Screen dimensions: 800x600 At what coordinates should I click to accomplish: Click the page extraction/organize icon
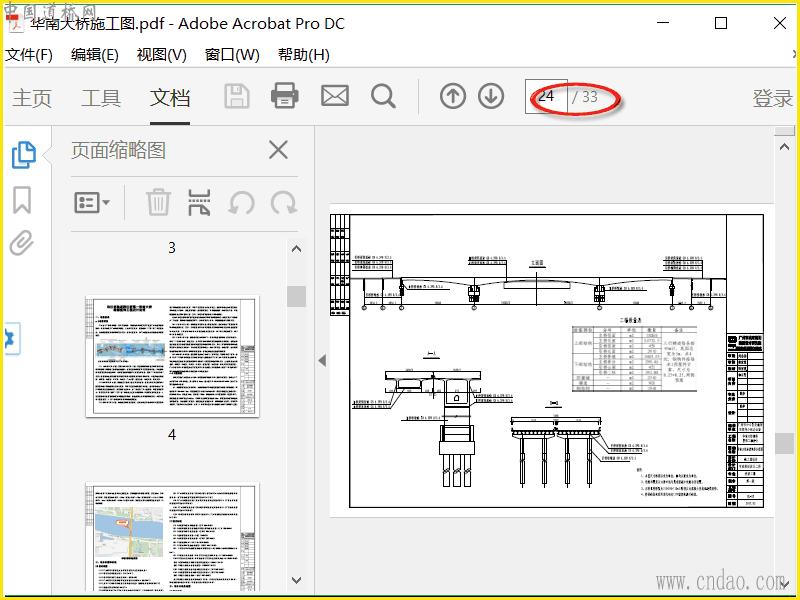tap(199, 203)
